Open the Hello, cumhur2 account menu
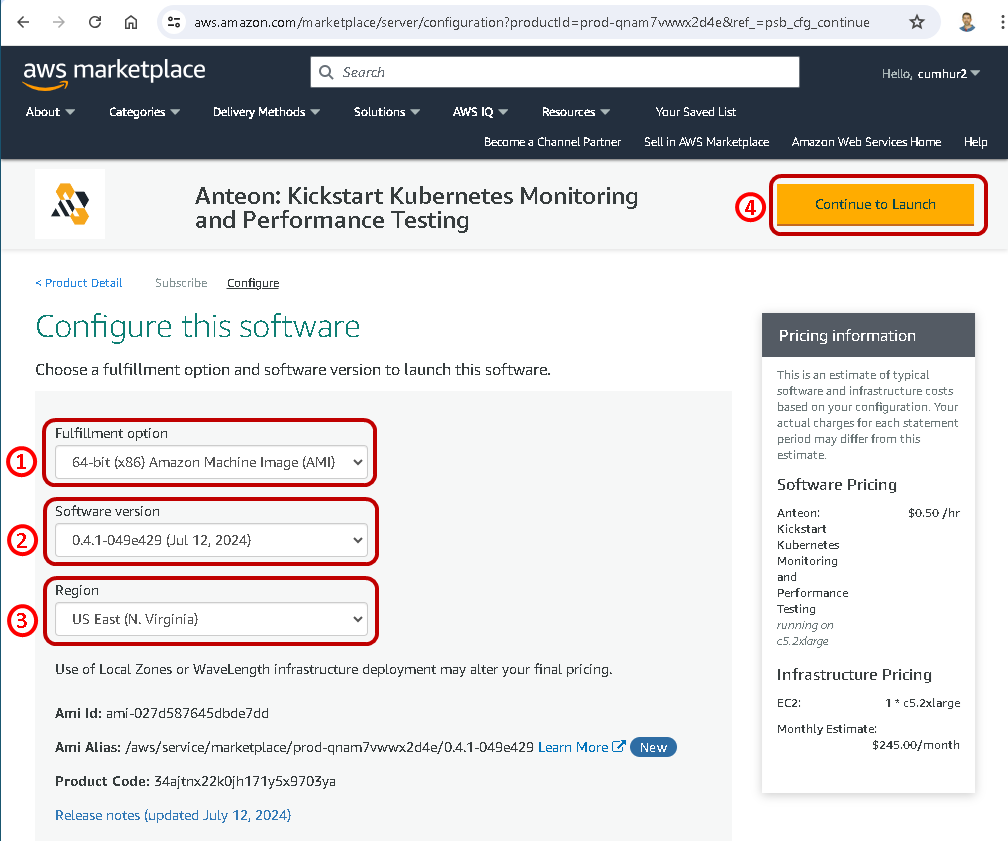 930,73
